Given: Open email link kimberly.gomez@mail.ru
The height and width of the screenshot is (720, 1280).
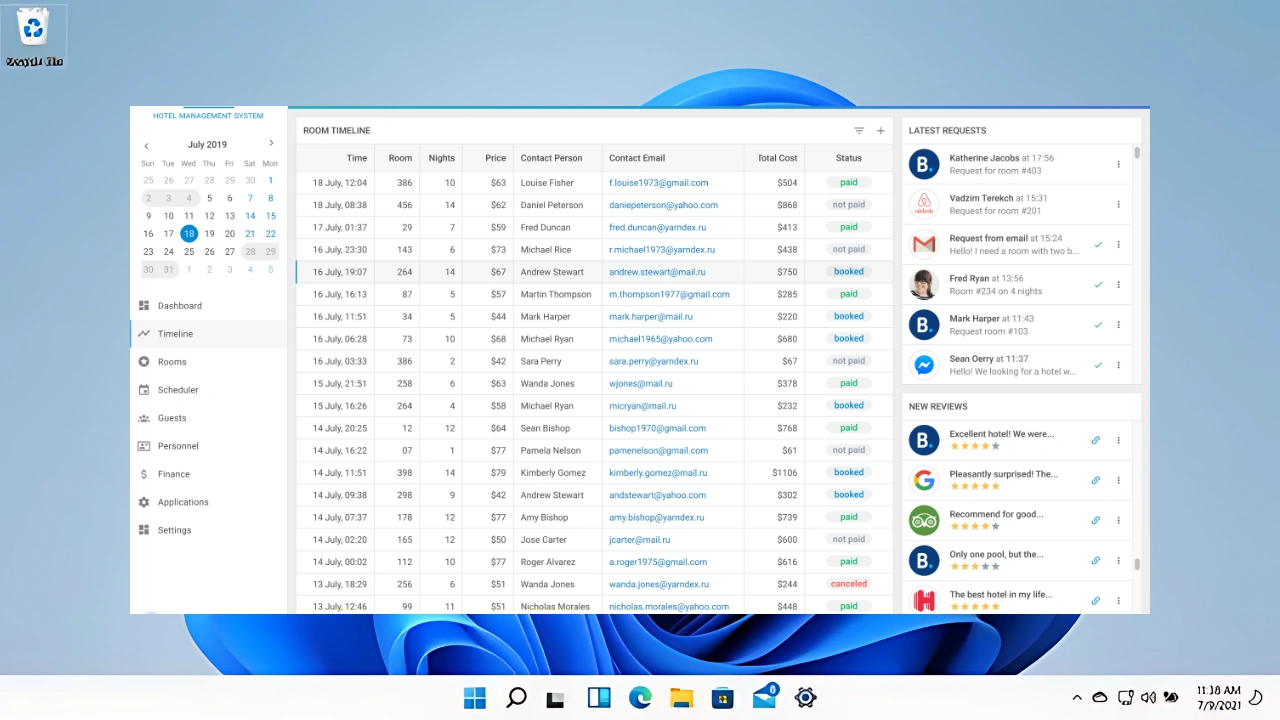Looking at the screenshot, I should (658, 473).
